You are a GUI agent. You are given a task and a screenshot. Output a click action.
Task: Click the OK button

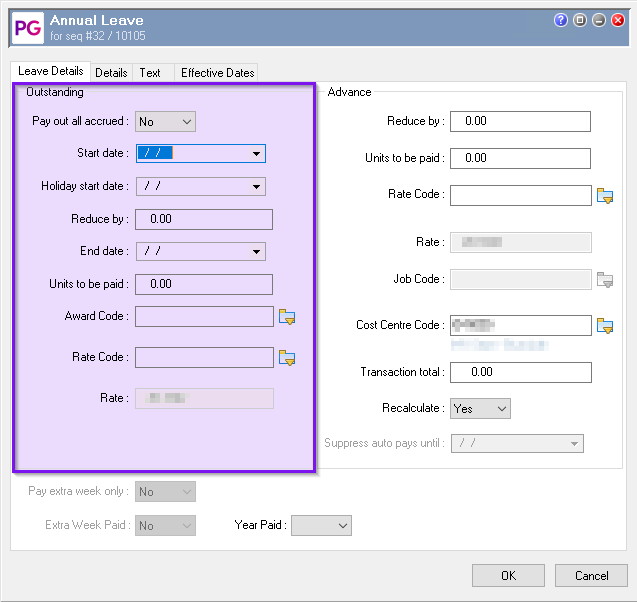(508, 576)
